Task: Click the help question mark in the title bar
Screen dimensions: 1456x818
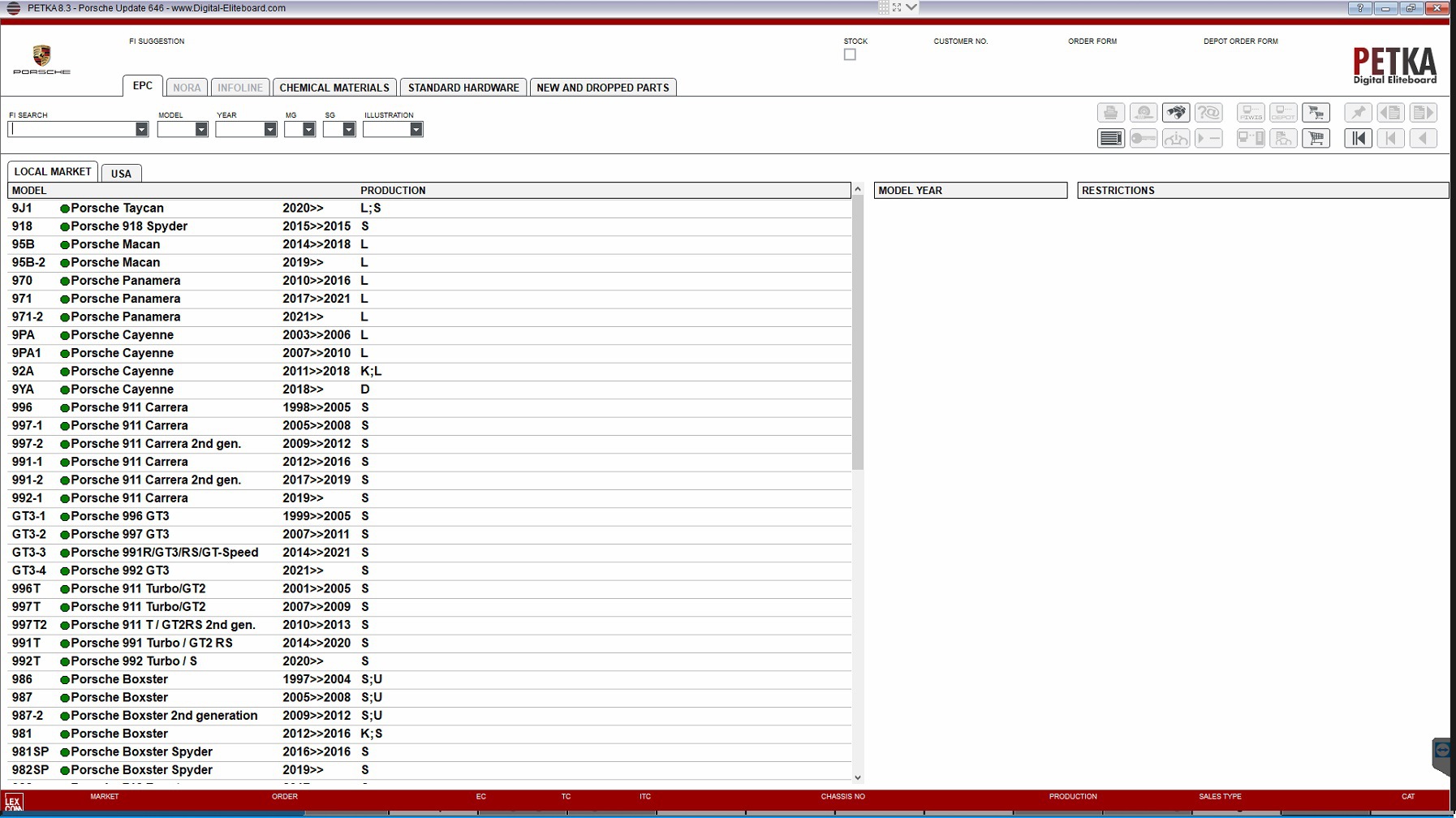Action: click(x=1359, y=8)
